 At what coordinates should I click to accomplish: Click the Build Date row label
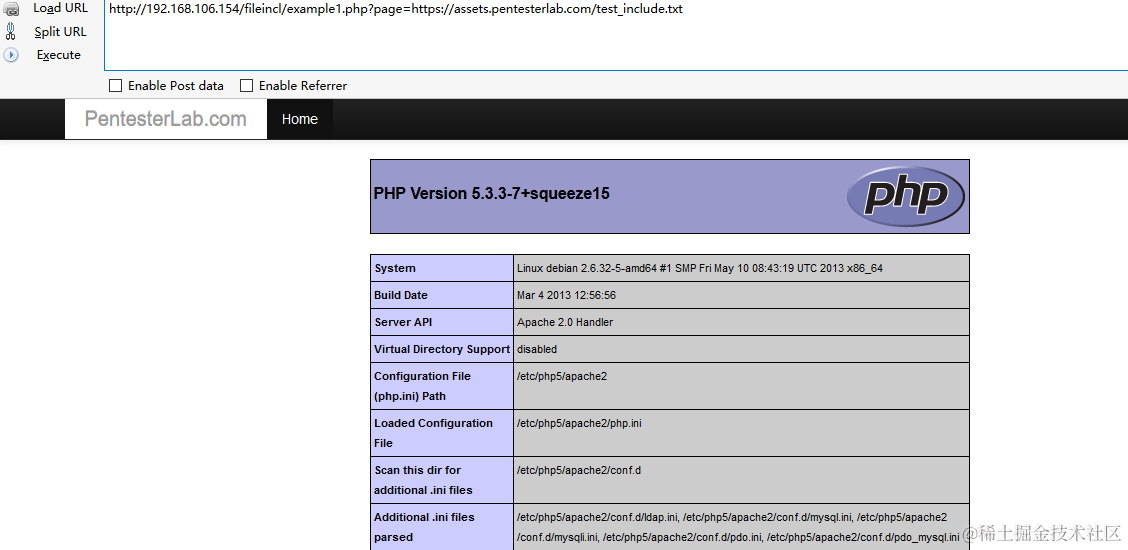tap(401, 295)
